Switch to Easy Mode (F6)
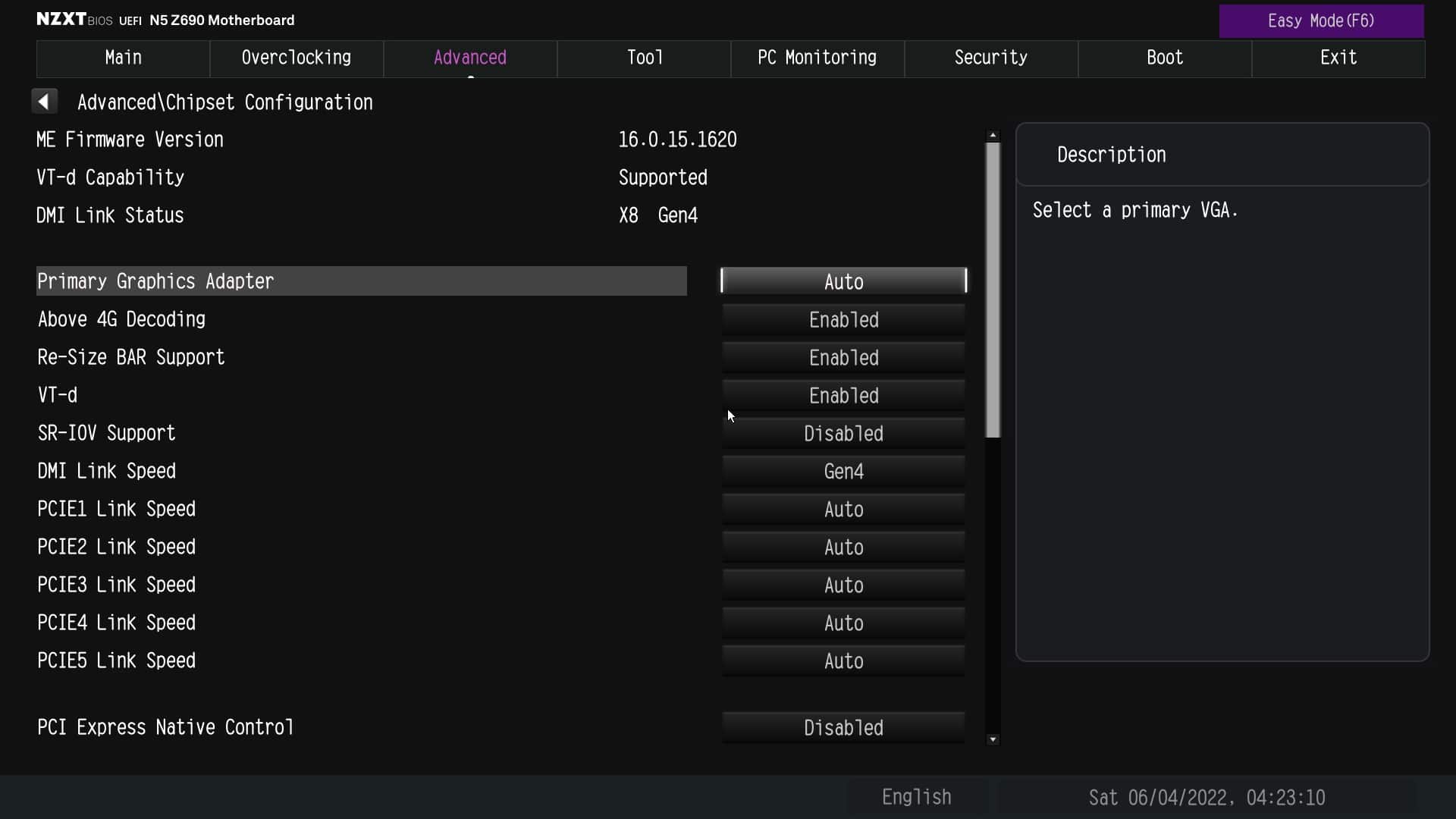The height and width of the screenshot is (819, 1456). 1321,20
